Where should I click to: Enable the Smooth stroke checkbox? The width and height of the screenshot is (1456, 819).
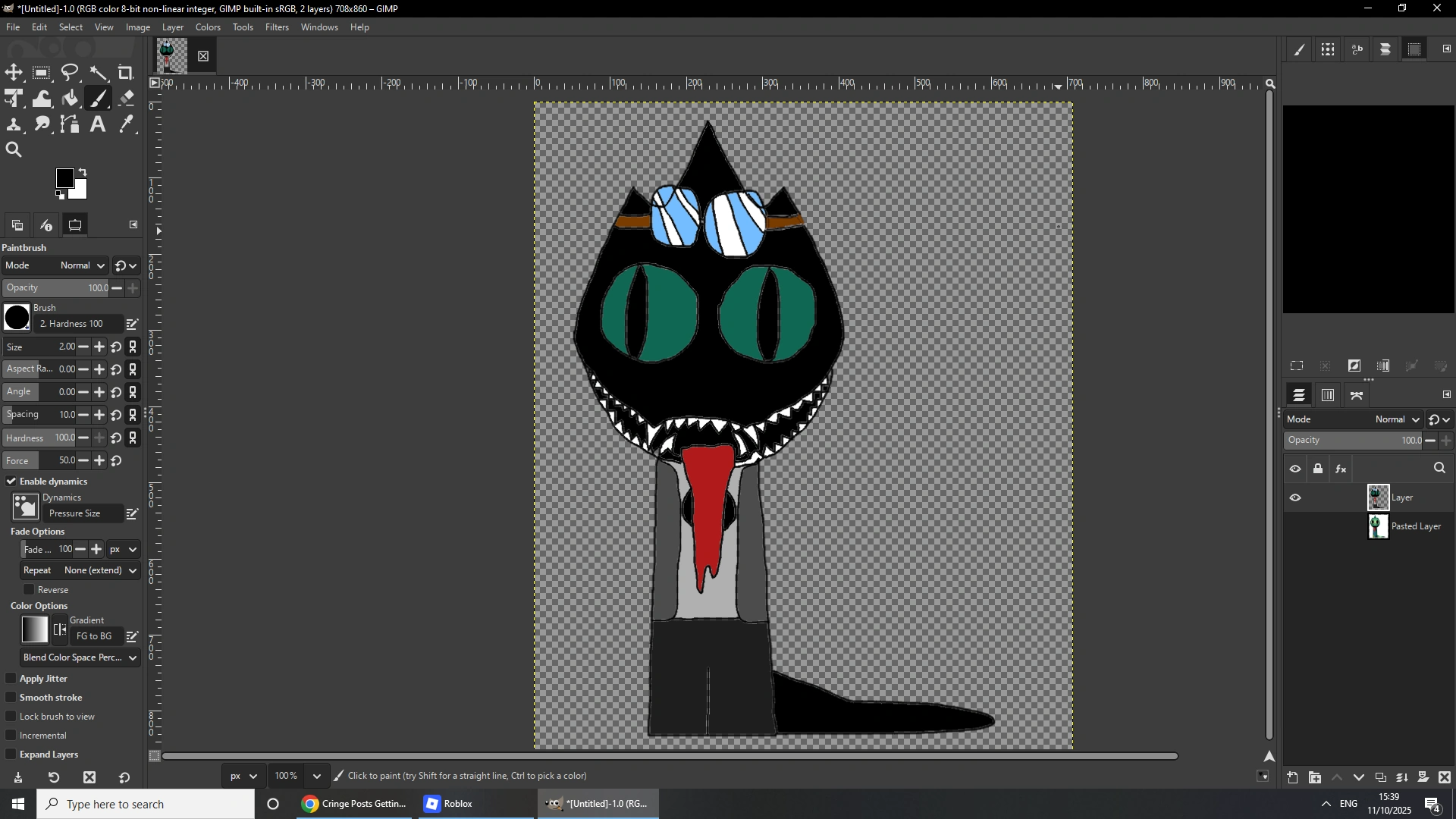(x=11, y=698)
